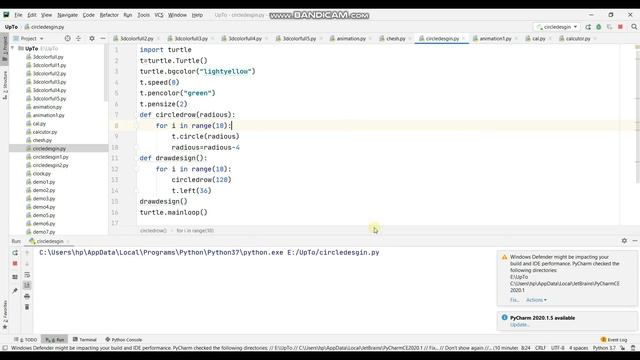Hide the Run tool window
The height and width of the screenshot is (360, 640).
pyautogui.click(x=635, y=241)
